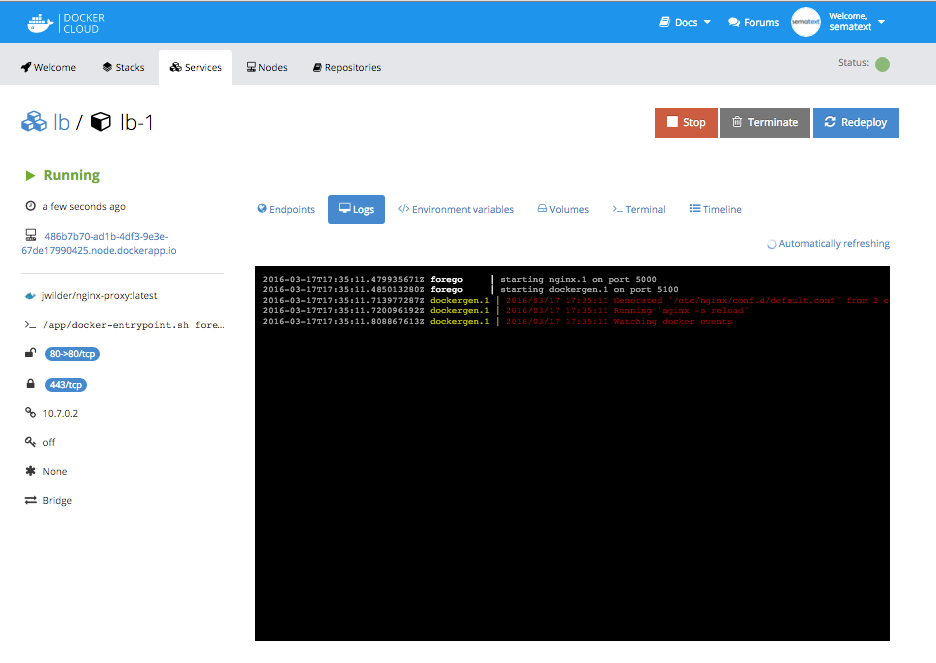Open the Forums link
Screen dimensions: 936x663
753,23
